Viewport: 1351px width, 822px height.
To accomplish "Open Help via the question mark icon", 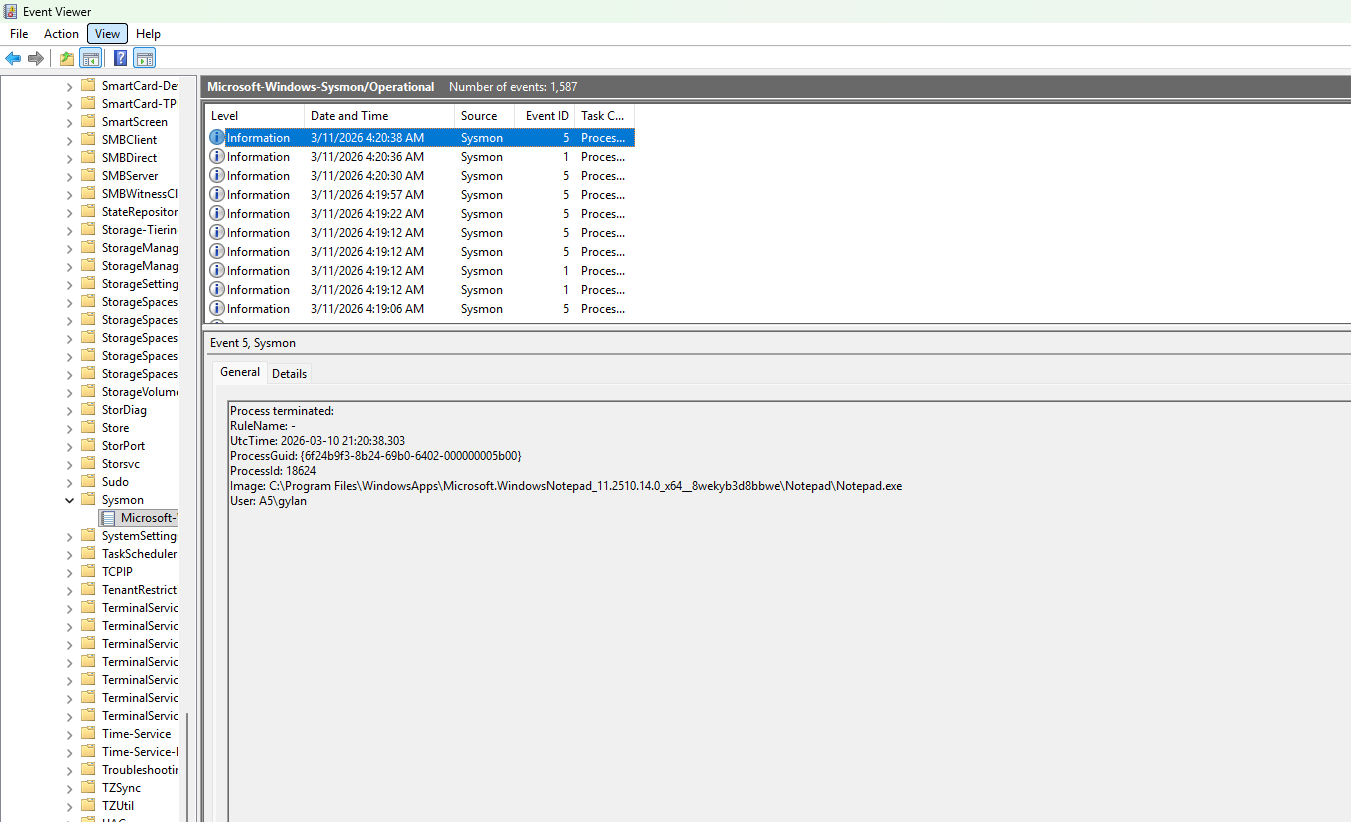I will coord(120,58).
